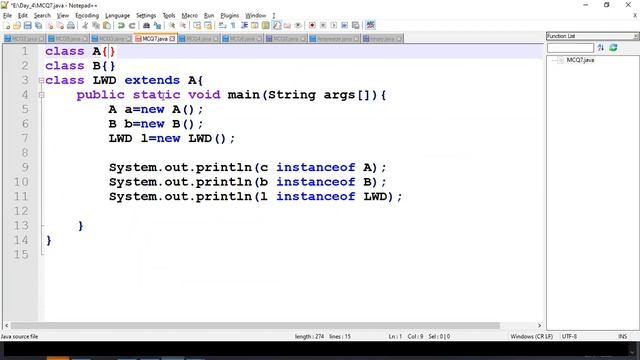
Task: Run macro multiple times icon
Action: (344, 25)
